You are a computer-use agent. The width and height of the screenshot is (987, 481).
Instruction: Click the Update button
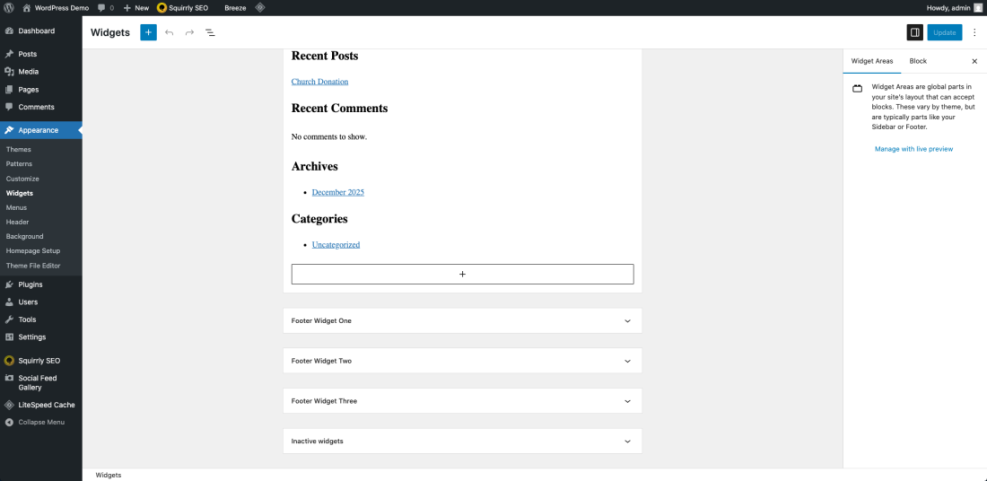coord(944,33)
